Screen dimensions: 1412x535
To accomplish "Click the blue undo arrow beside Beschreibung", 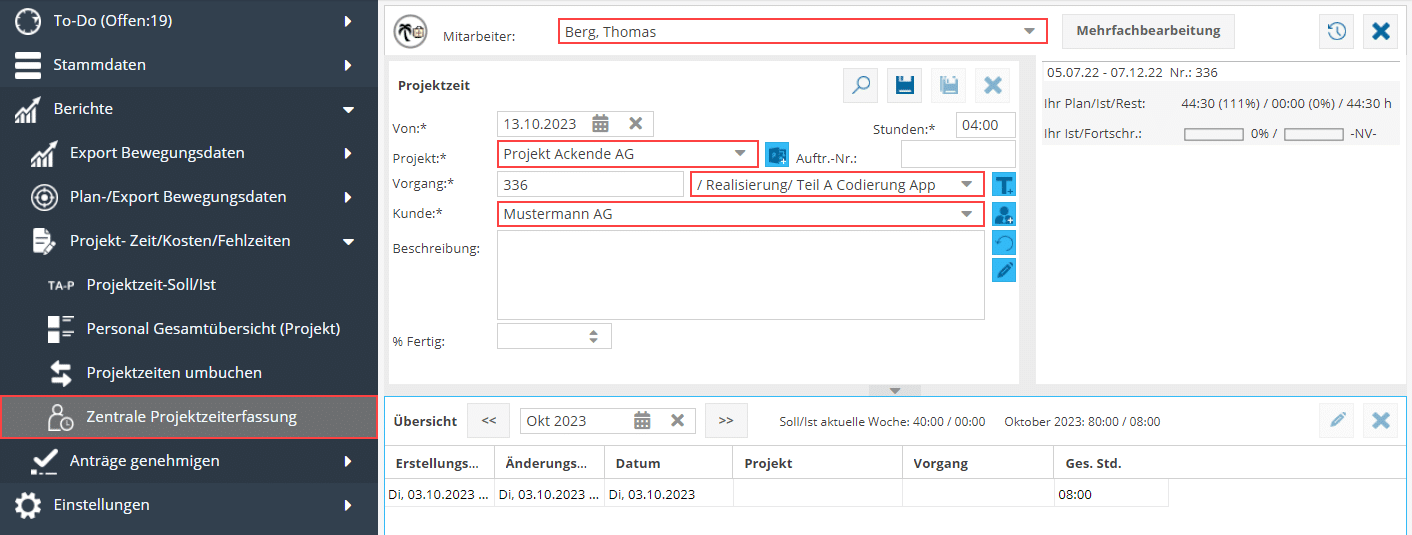I will (x=1003, y=243).
